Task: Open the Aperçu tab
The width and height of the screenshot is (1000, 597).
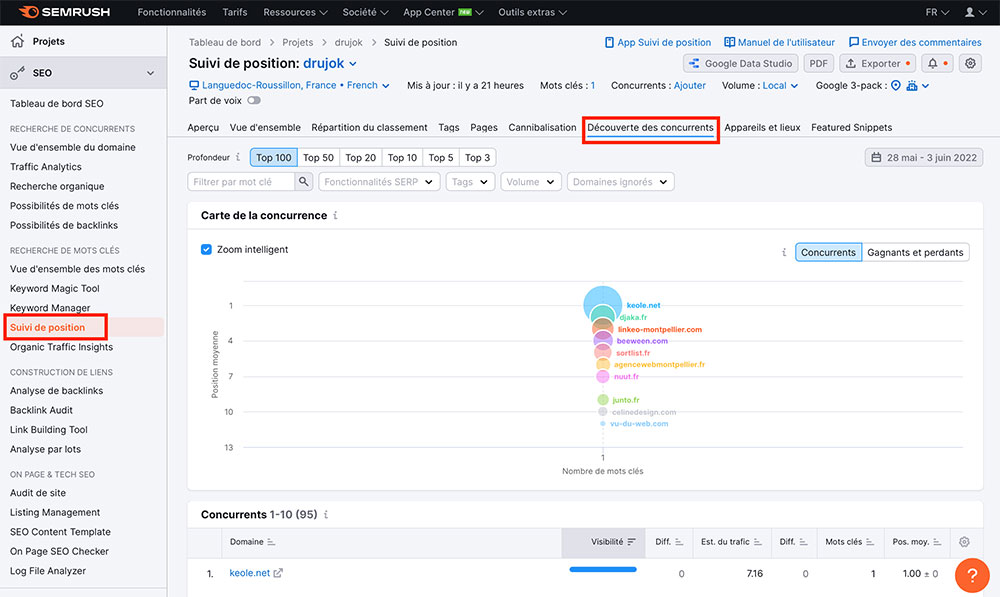Action: point(203,128)
